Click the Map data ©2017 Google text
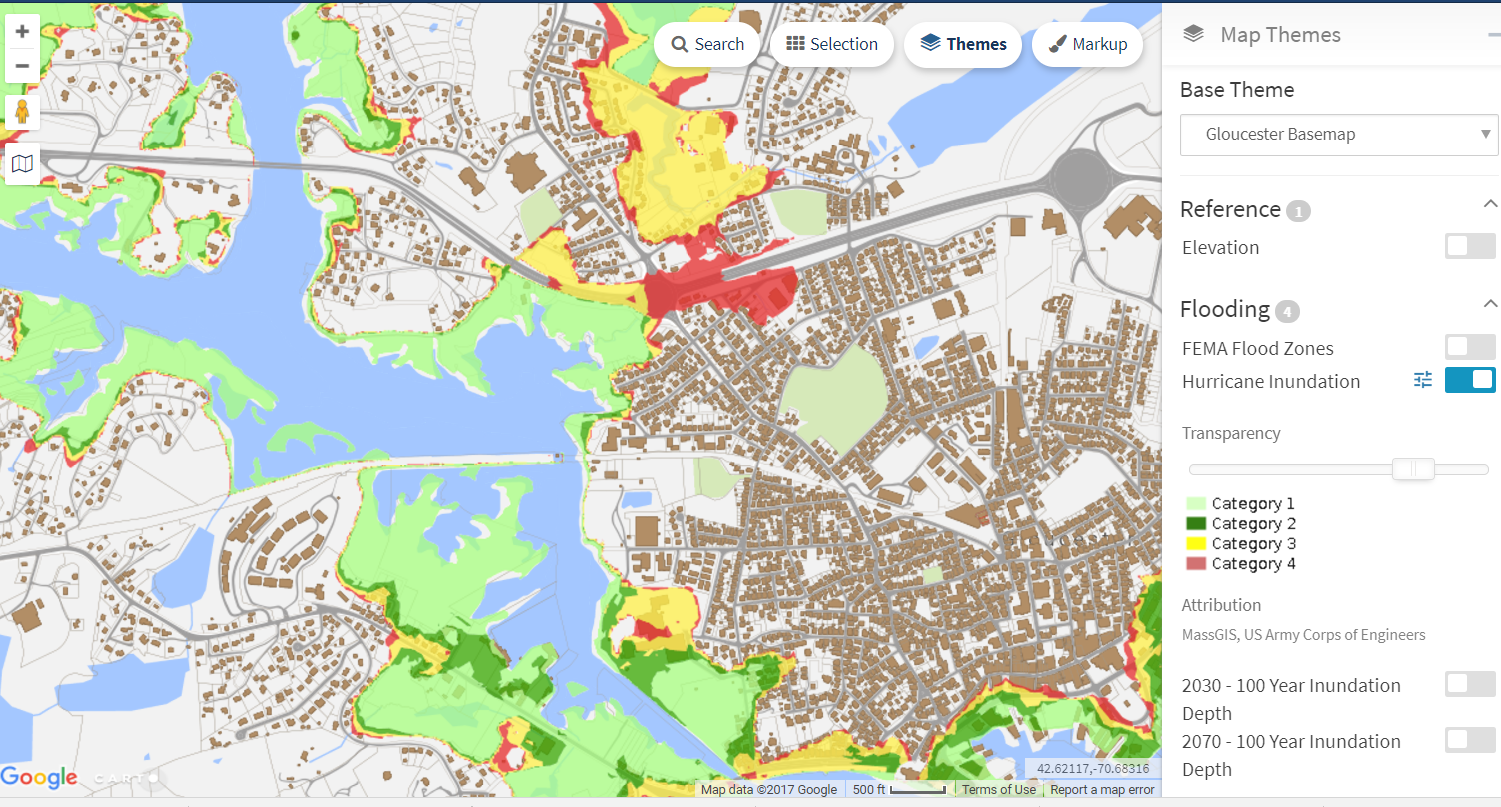 769,790
